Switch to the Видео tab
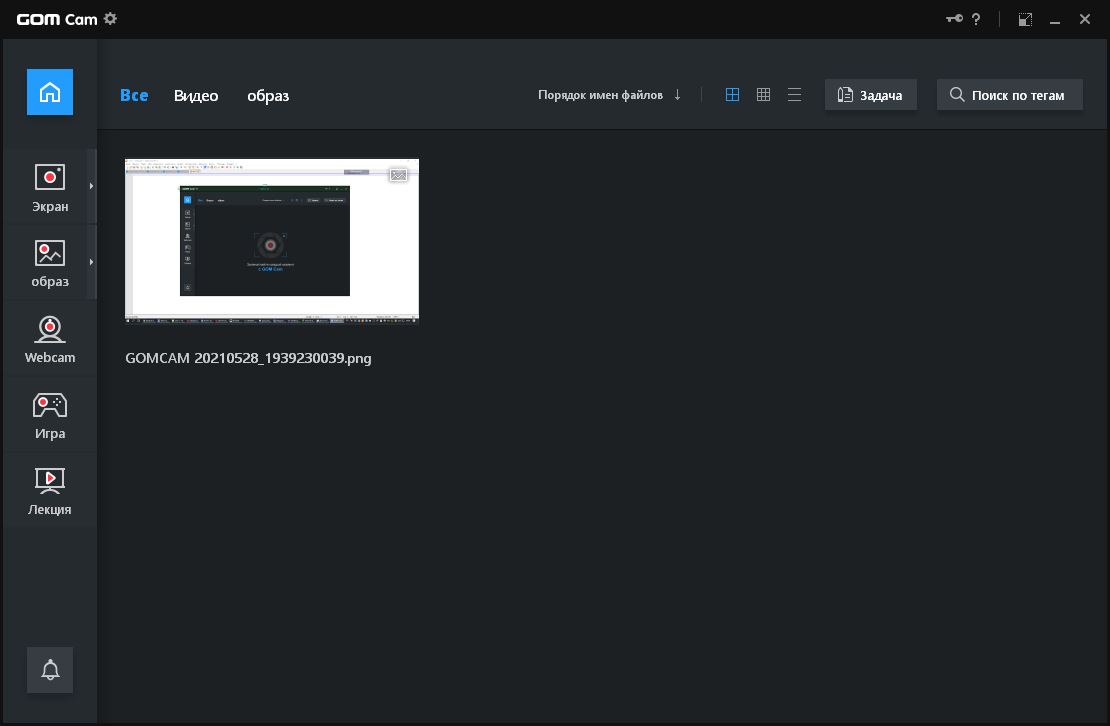Viewport: 1110px width, 726px height. pos(196,96)
